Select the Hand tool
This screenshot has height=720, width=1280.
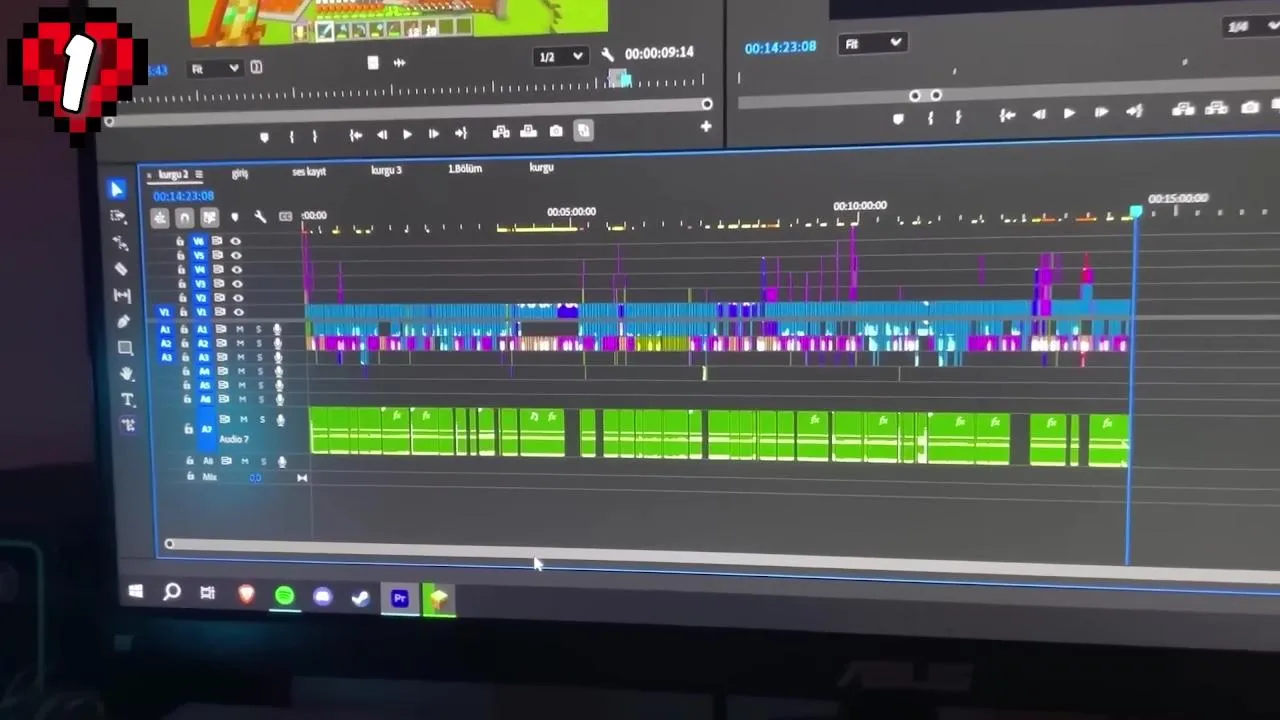(x=126, y=374)
